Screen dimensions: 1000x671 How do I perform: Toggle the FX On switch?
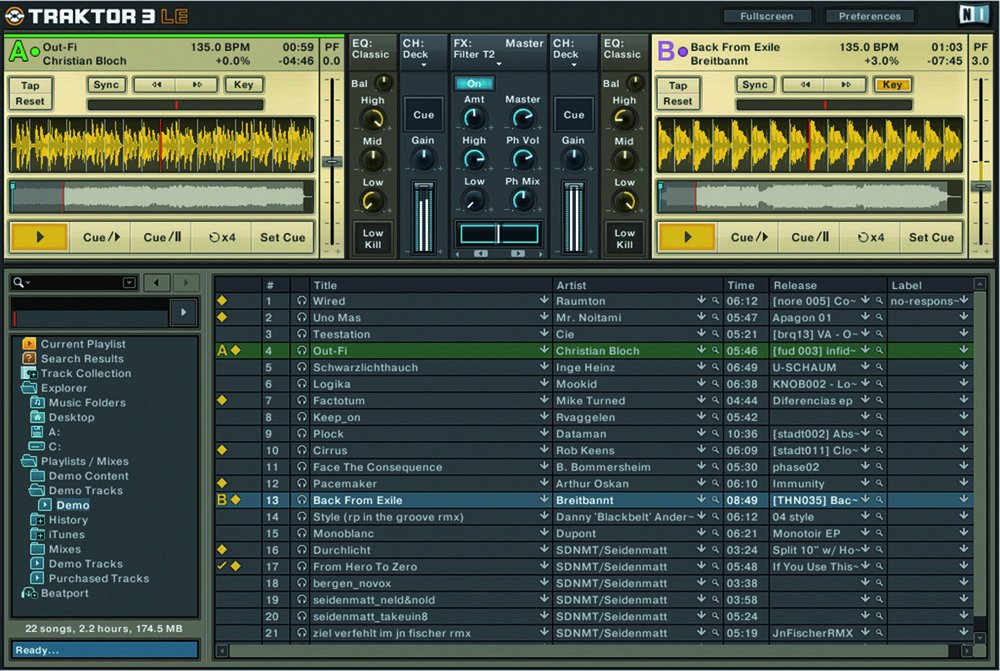474,84
